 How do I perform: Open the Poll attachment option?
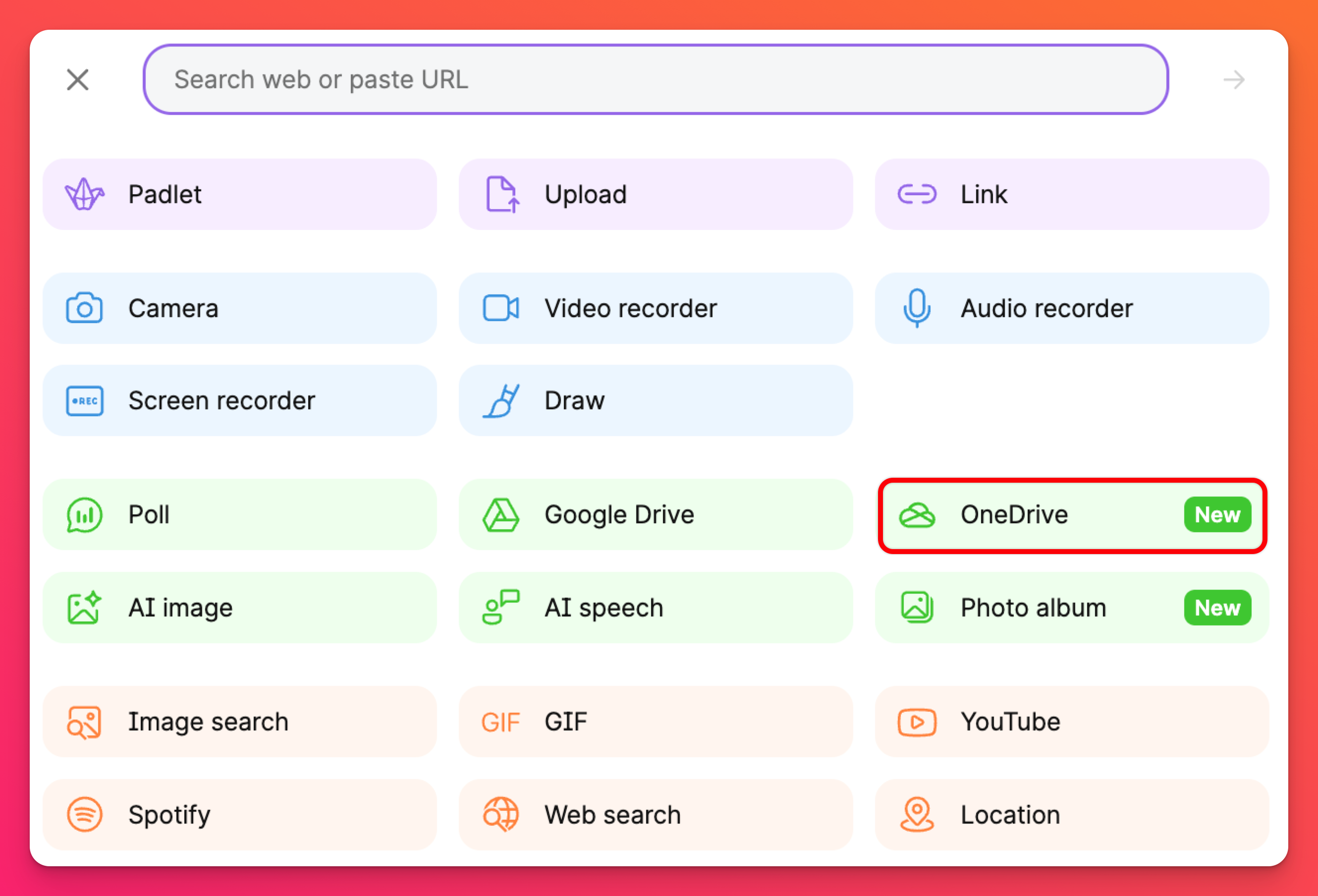(x=239, y=515)
